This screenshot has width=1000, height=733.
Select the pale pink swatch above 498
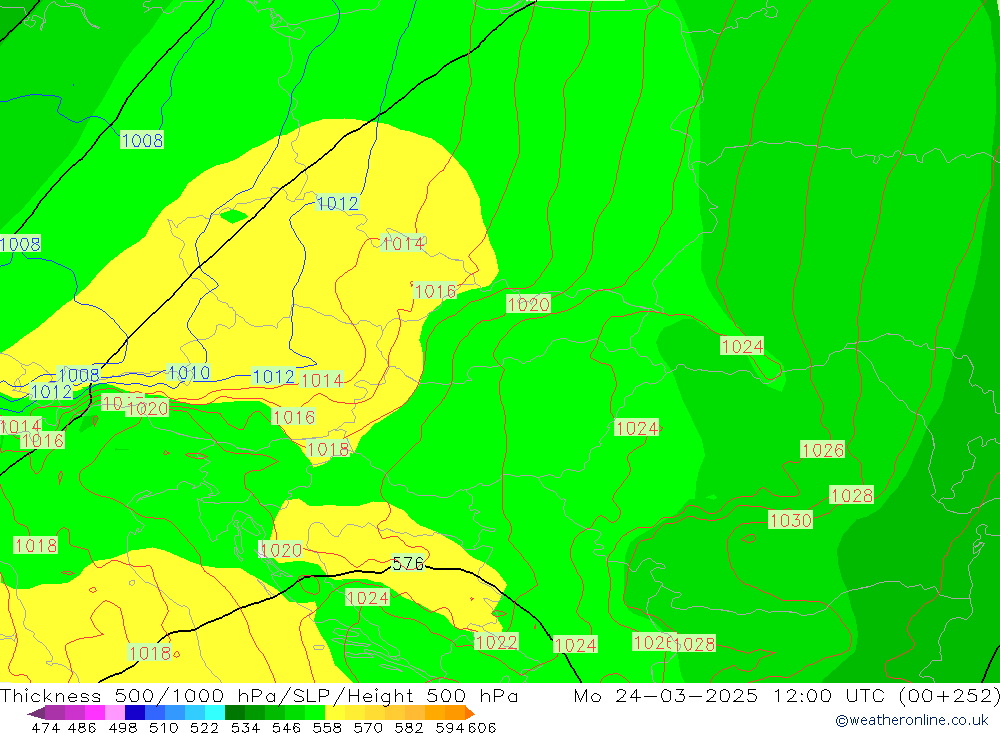115,713
